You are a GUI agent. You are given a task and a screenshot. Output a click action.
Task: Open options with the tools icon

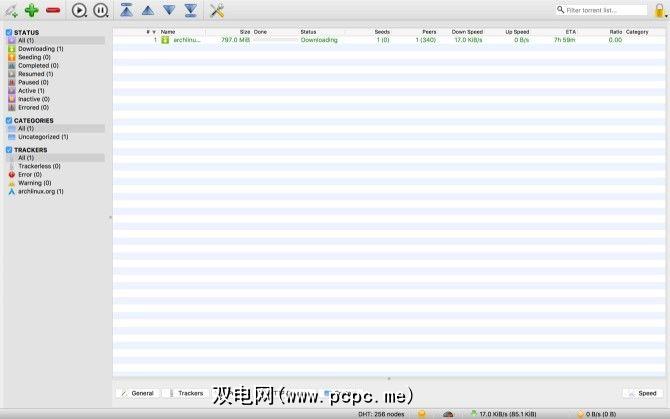[217, 10]
